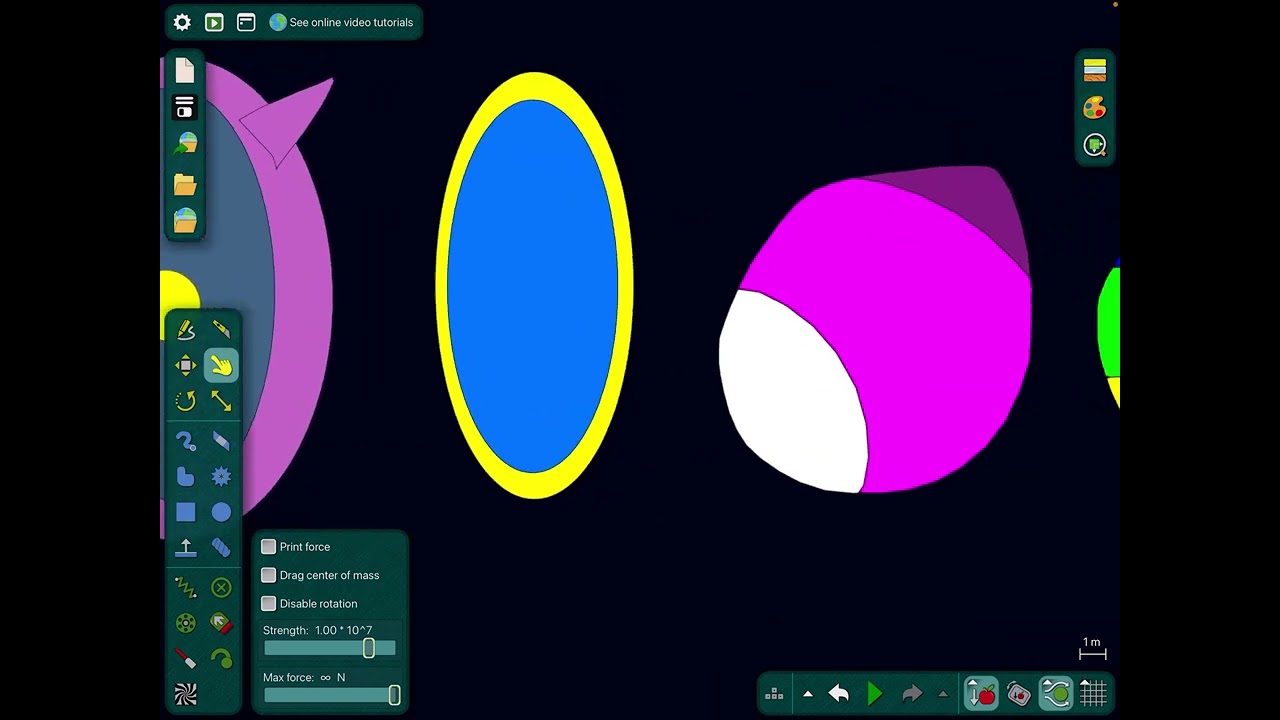Viewport: 1280px width, 720px height.
Task: Select the Spring tool
Action: point(186,588)
